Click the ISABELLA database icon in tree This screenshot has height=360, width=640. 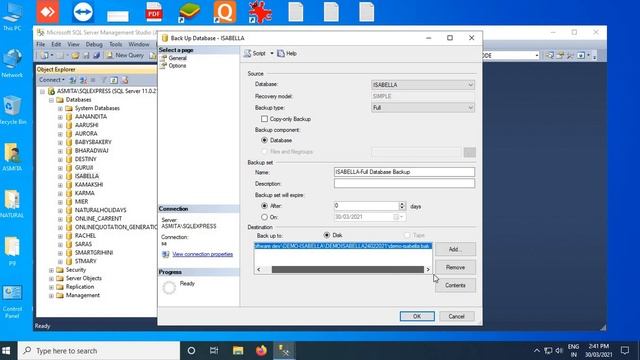coord(69,176)
